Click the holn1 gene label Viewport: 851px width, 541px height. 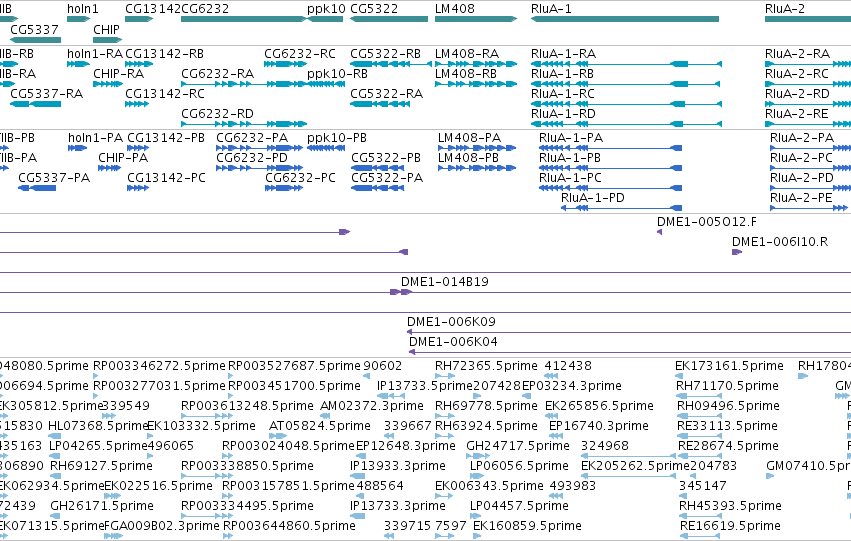[82, 9]
